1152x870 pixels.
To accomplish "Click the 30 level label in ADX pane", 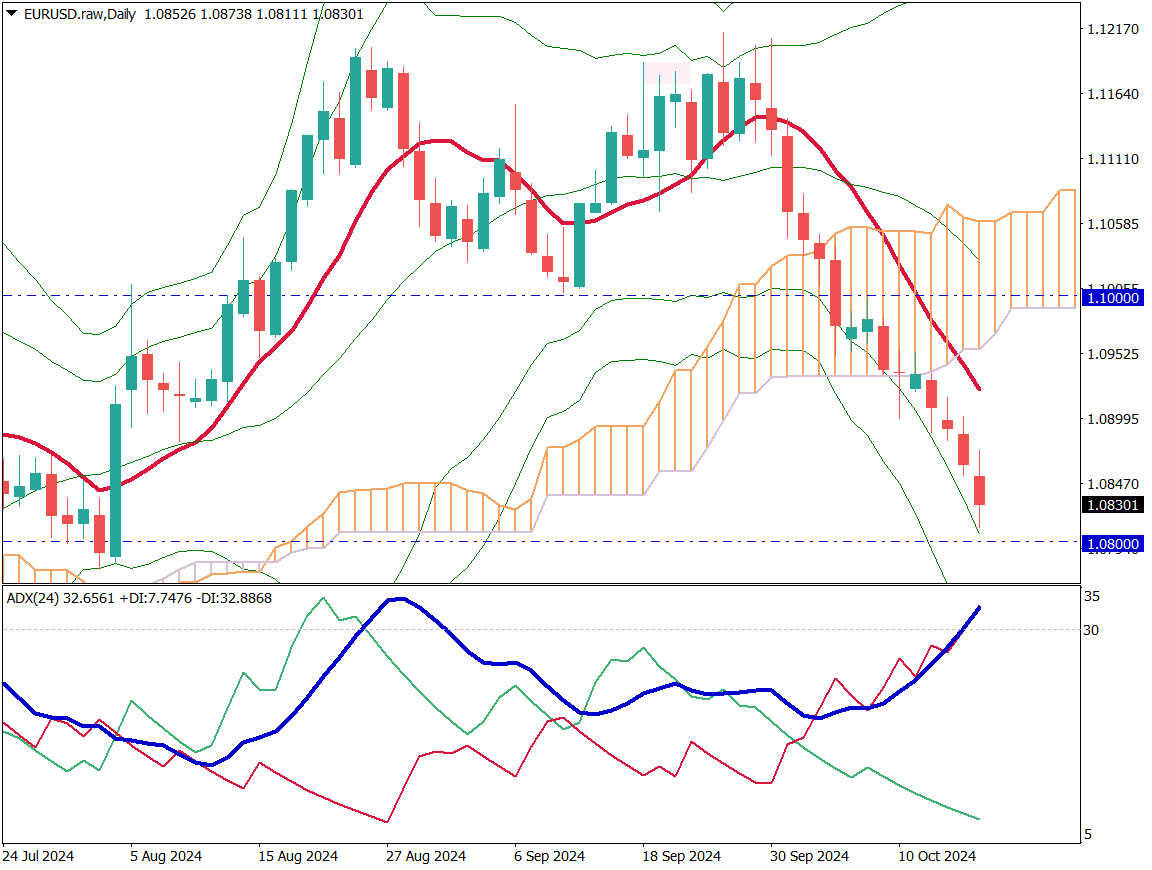I will (x=1092, y=629).
